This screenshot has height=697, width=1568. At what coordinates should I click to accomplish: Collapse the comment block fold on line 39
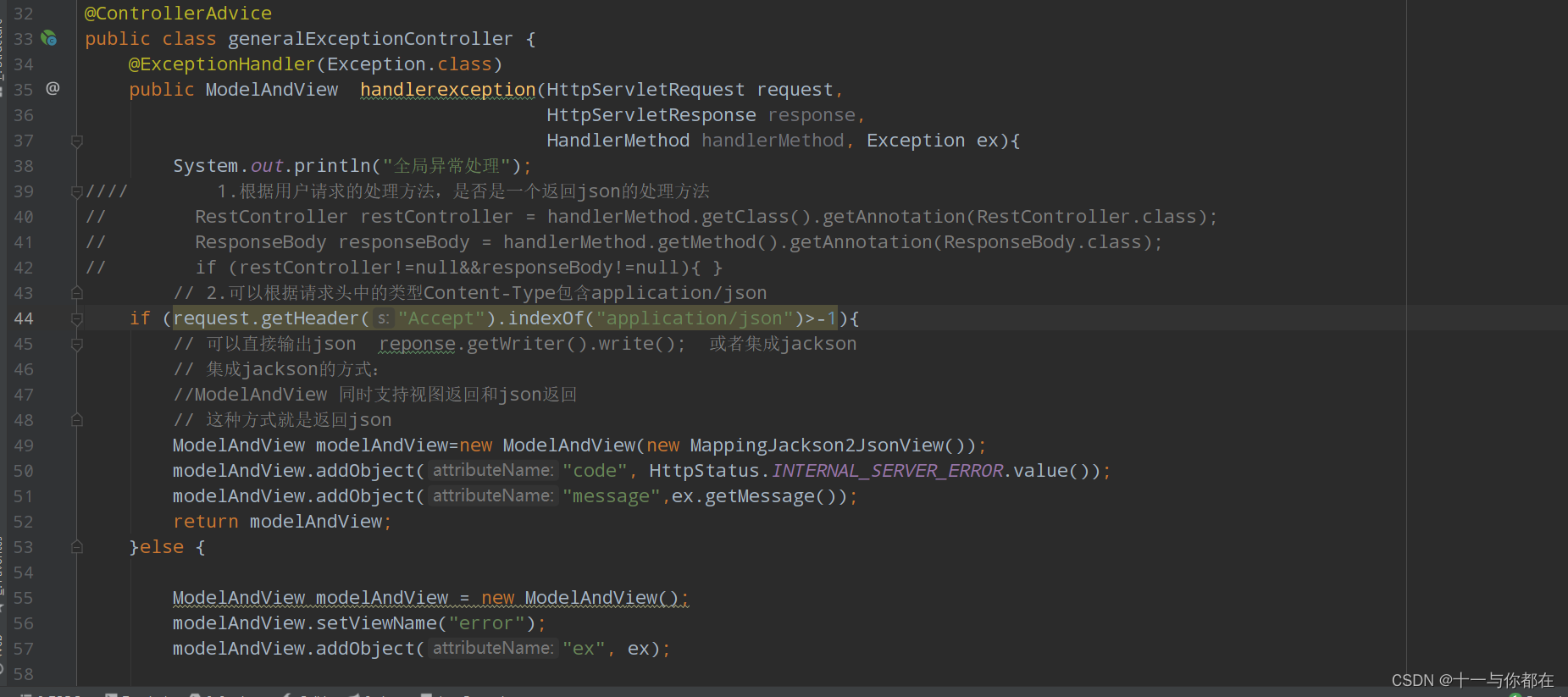[77, 191]
